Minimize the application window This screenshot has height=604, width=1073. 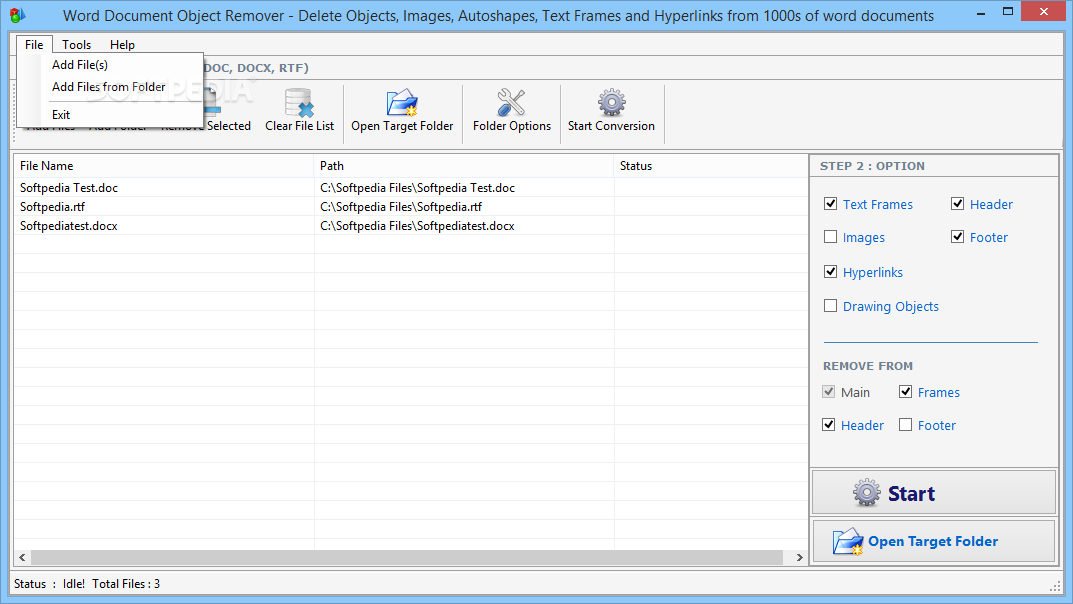point(981,12)
